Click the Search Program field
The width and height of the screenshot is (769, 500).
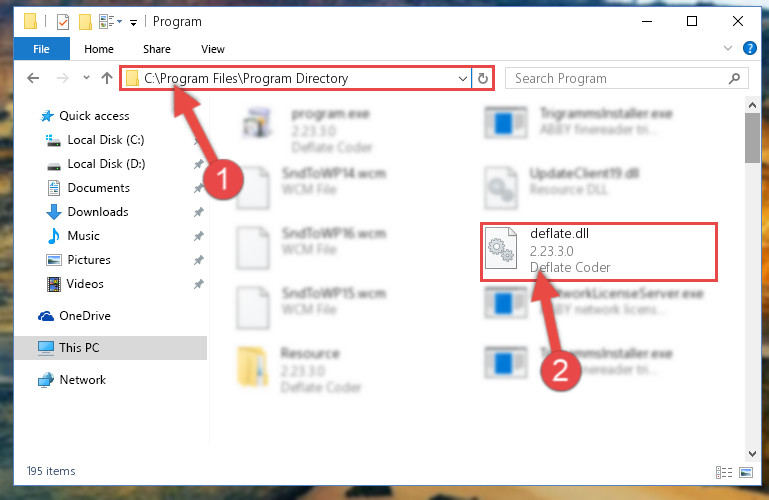click(618, 78)
